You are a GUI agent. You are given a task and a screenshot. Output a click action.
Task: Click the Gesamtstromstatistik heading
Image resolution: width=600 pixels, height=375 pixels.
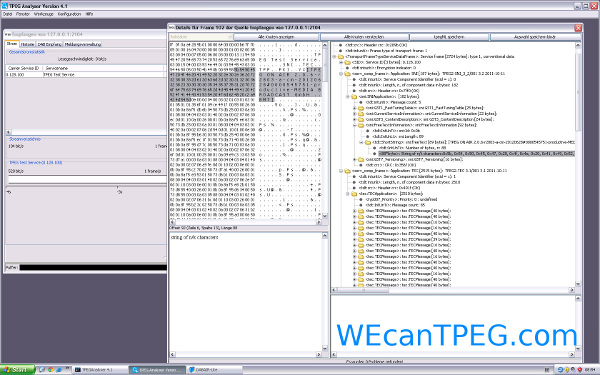27,52
